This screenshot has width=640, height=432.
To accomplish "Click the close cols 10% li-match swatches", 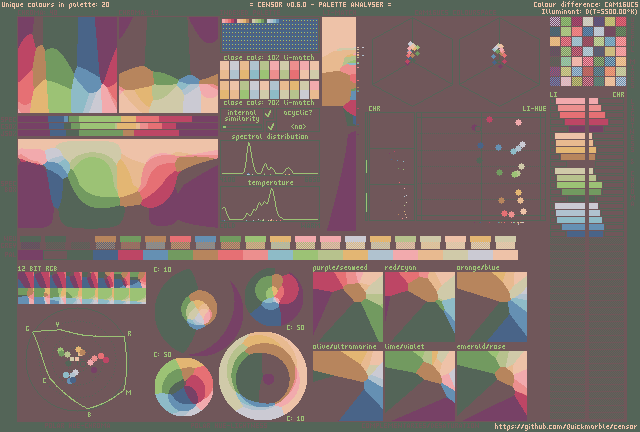I will tap(270, 72).
